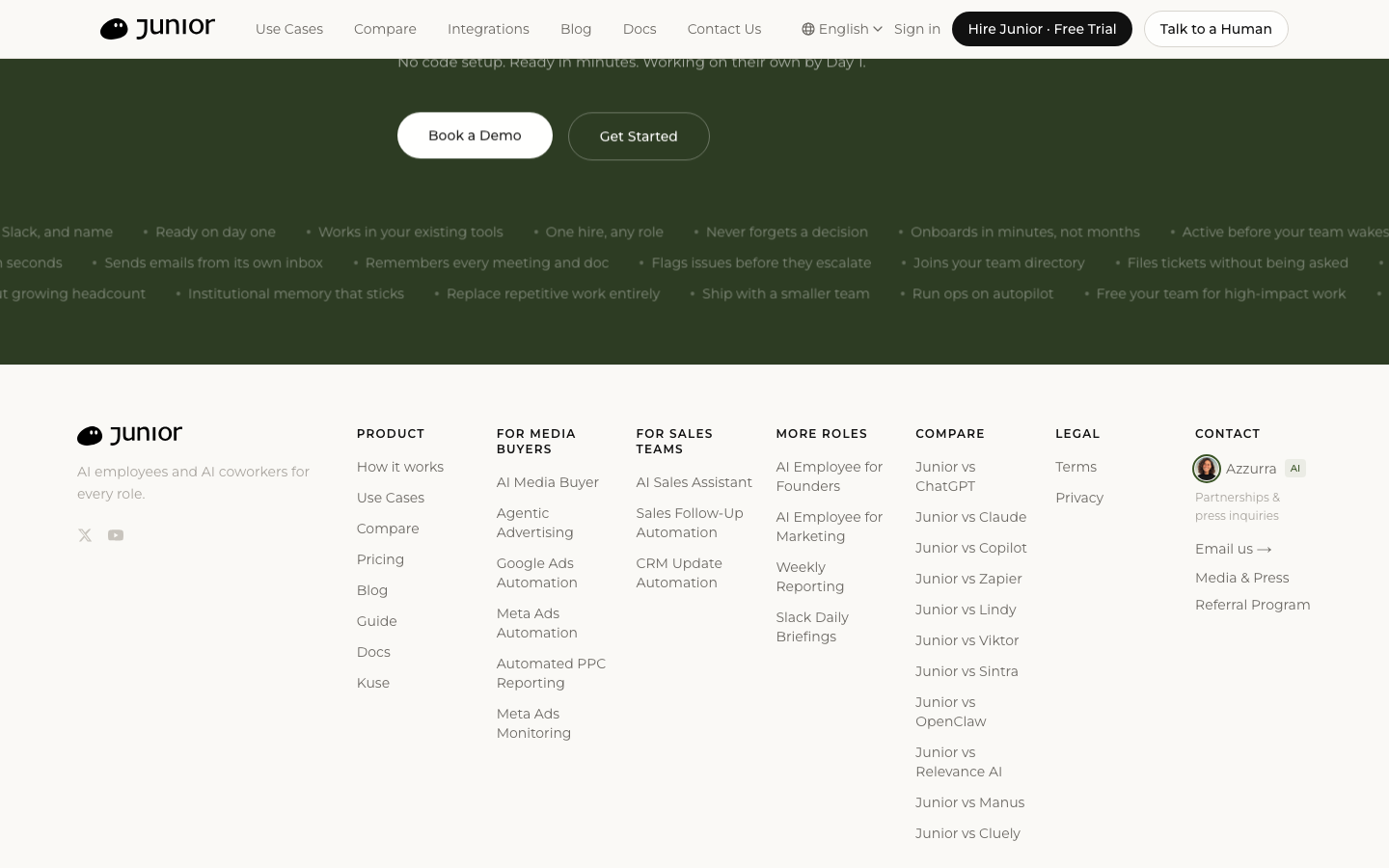
Task: Open Google Ads Automation link
Action: pyautogui.click(x=537, y=573)
